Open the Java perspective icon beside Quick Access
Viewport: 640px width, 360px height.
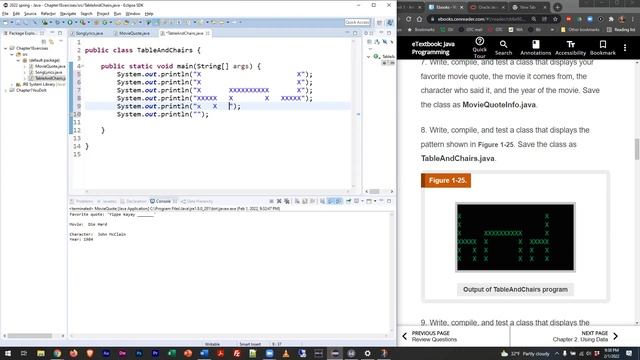390,22
